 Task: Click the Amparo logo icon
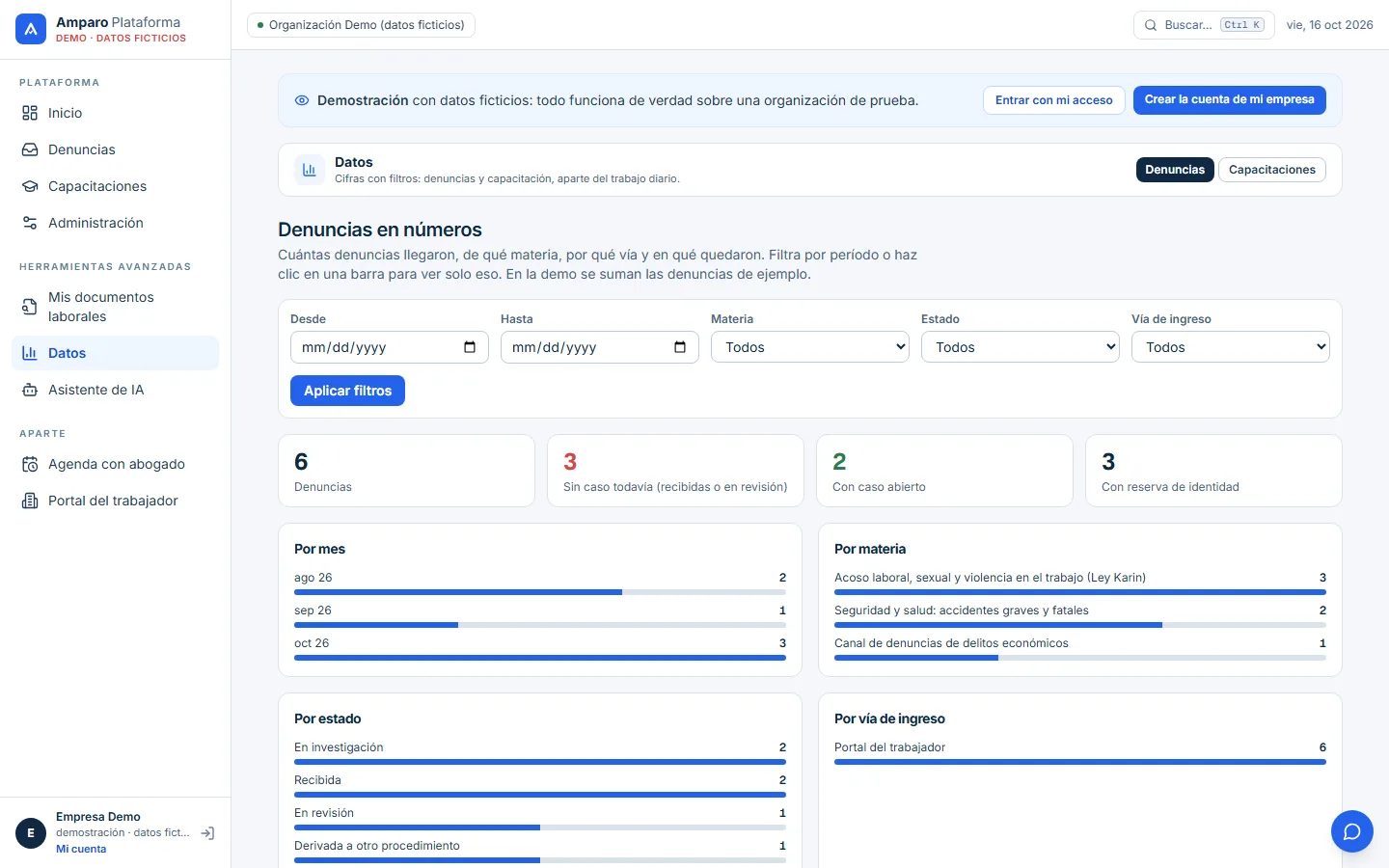tap(31, 29)
